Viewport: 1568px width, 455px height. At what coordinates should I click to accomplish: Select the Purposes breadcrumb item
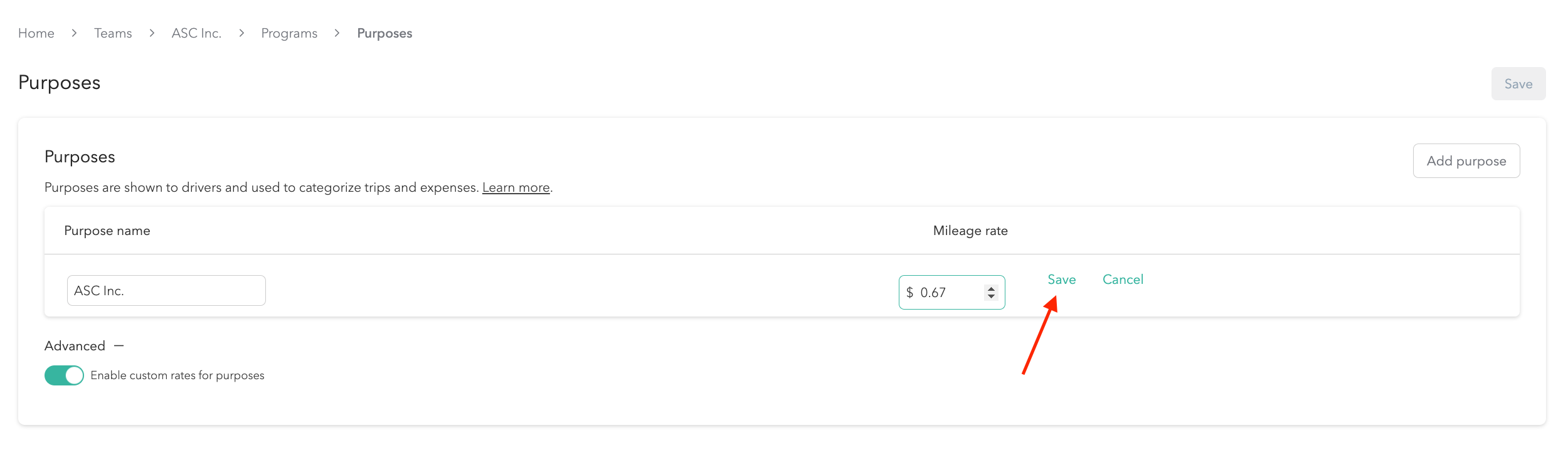[x=384, y=33]
